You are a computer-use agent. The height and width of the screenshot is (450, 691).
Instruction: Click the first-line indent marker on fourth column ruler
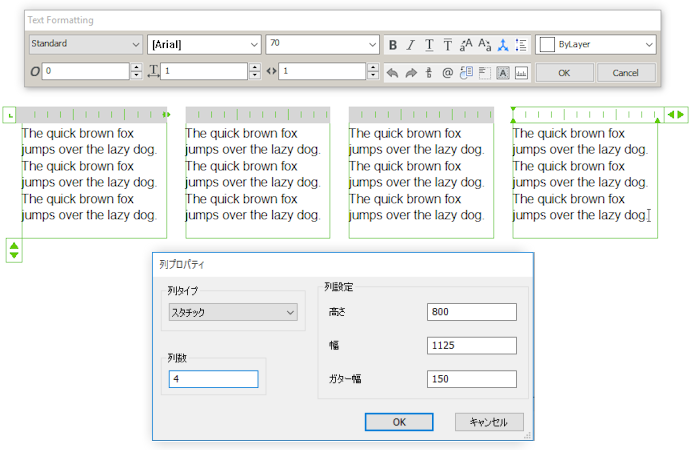click(x=513, y=109)
